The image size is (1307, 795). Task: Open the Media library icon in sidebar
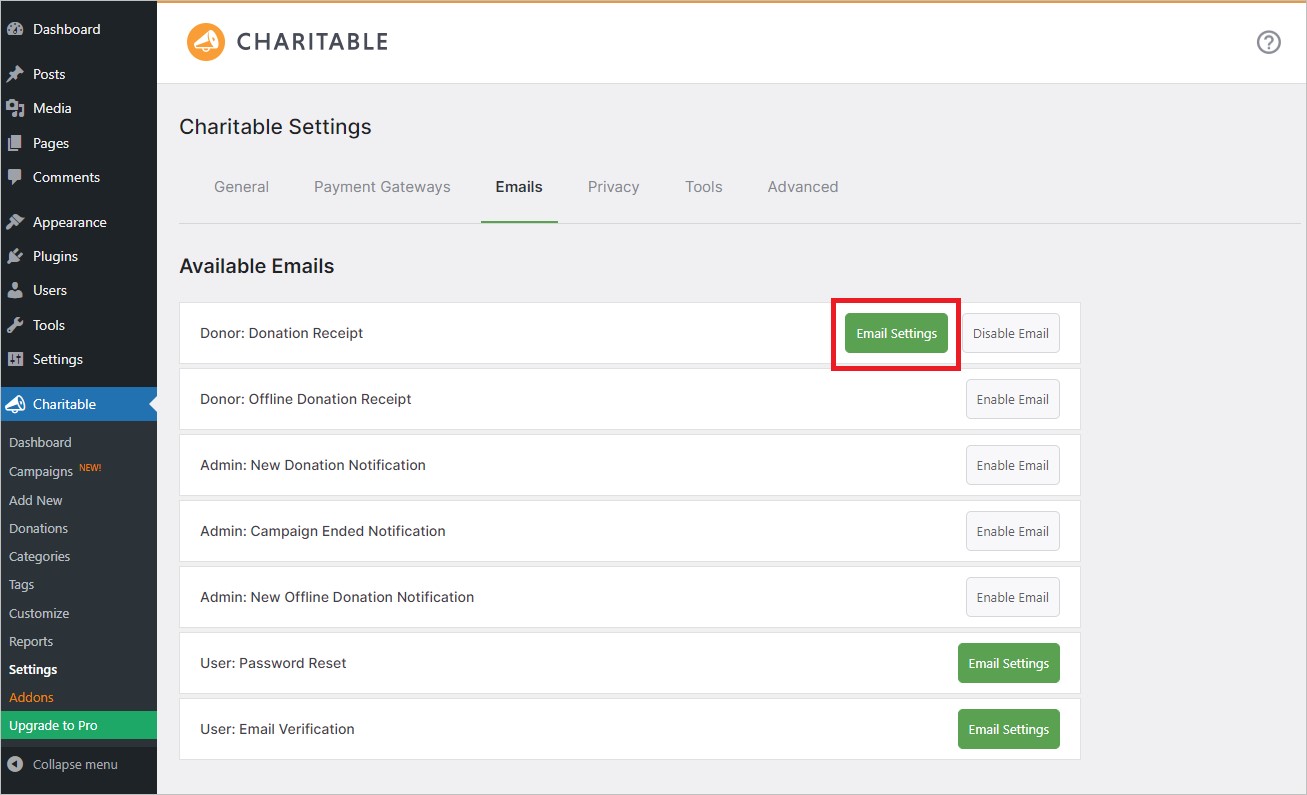[x=16, y=108]
